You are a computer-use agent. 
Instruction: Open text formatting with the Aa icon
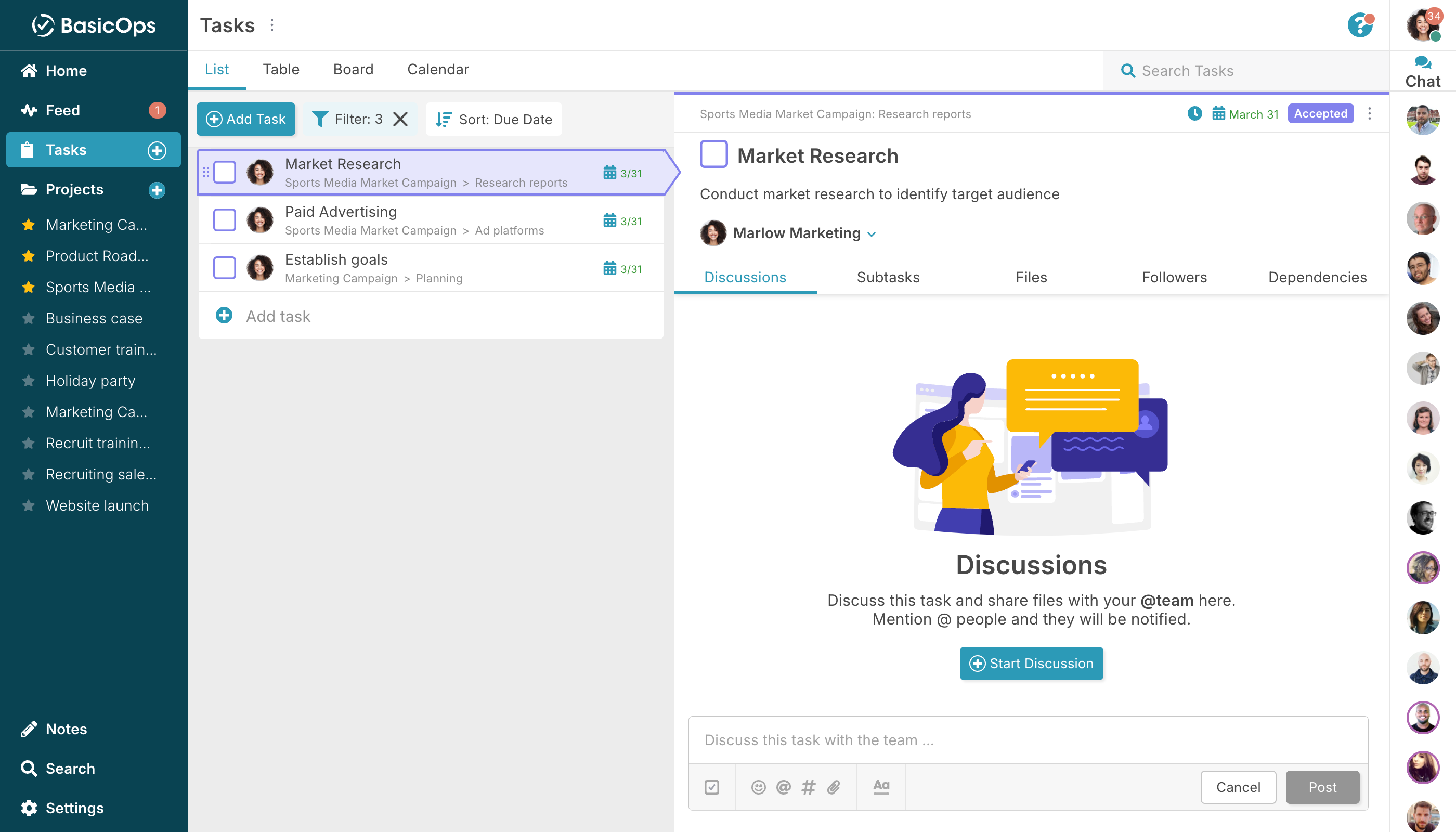click(880, 787)
